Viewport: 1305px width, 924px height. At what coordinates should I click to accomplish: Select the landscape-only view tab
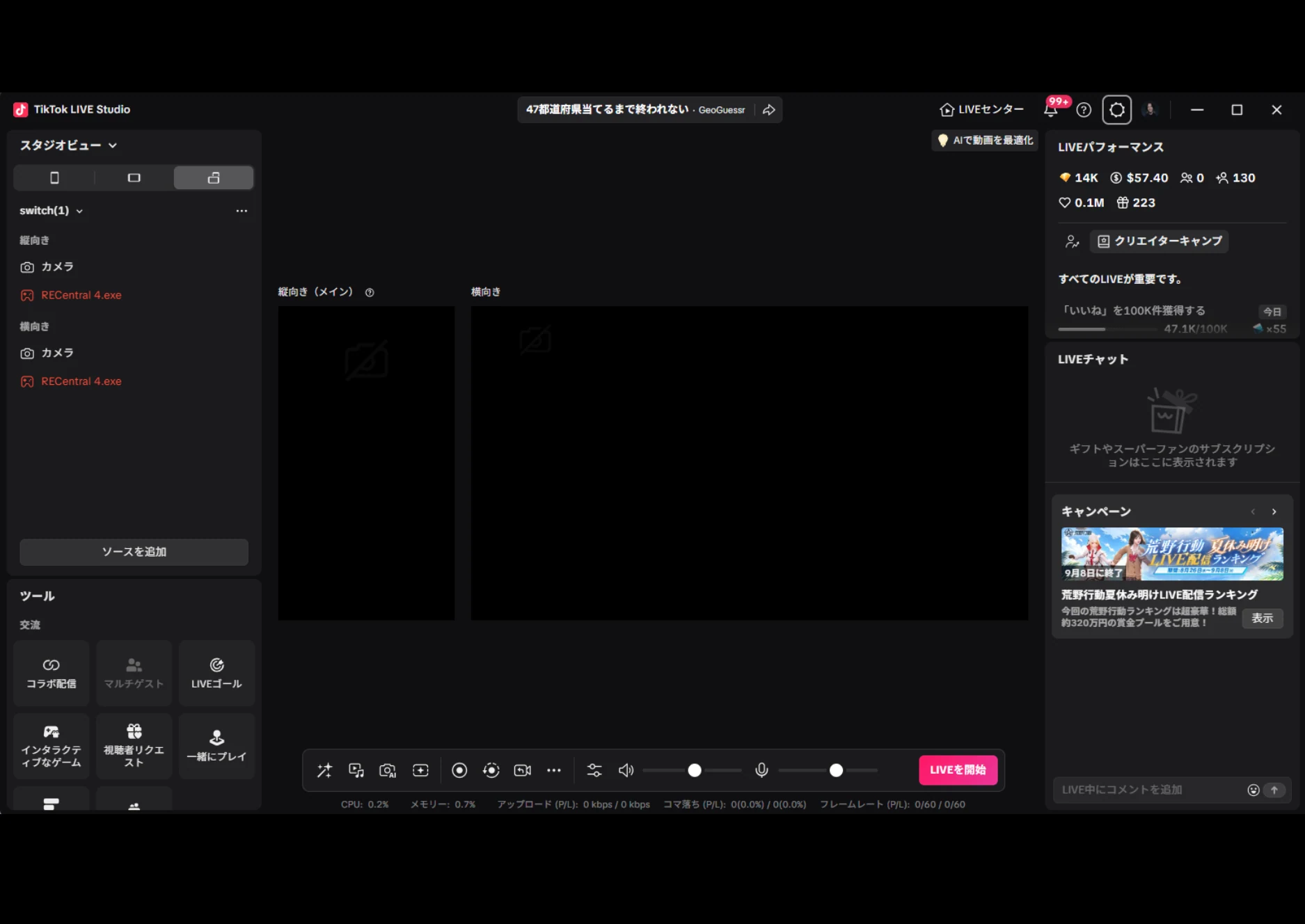point(134,178)
